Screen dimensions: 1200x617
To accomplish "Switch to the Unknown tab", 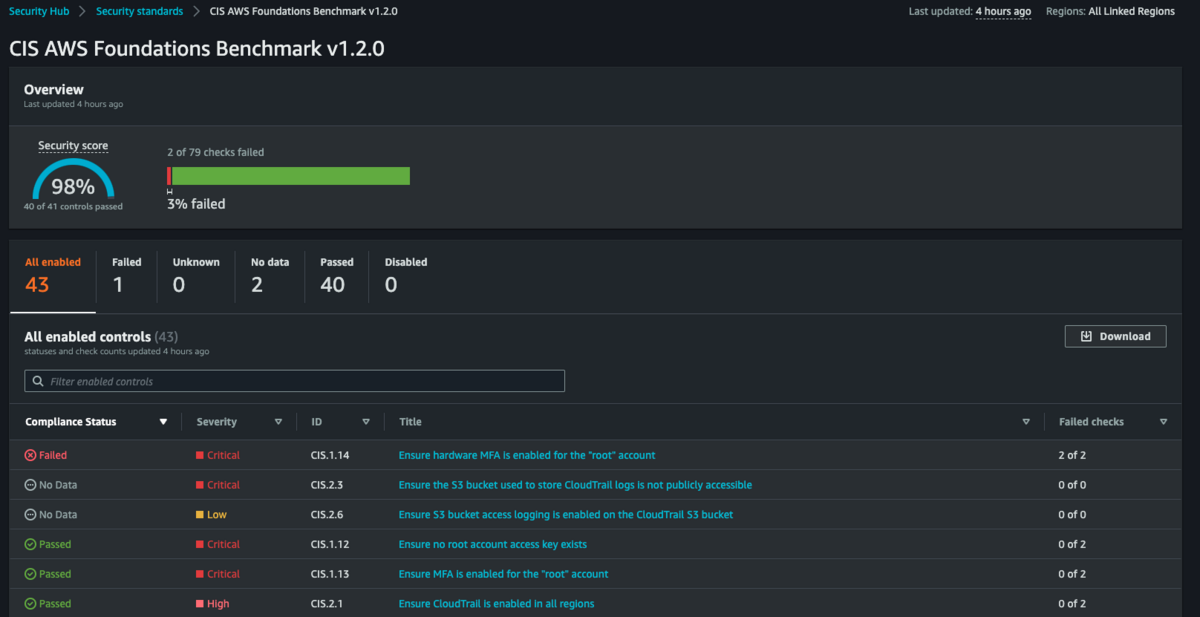I will pos(196,274).
